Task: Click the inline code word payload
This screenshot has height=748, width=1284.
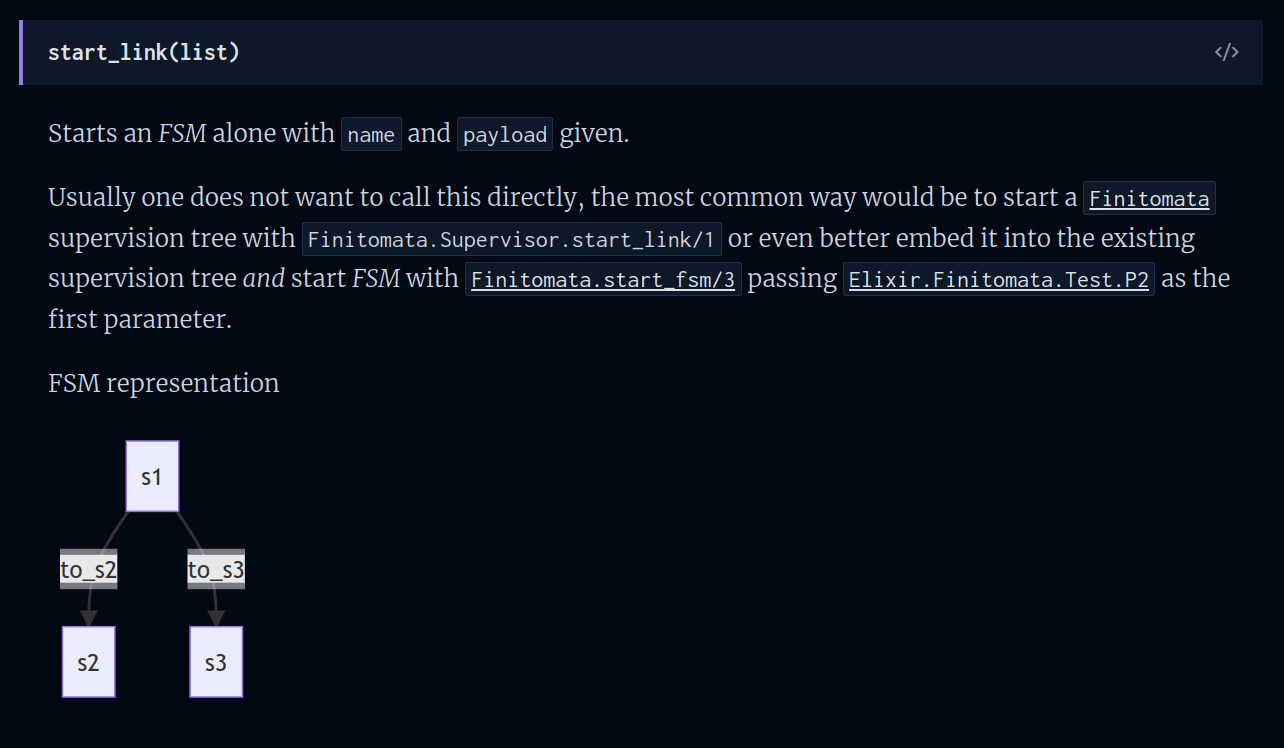Action: coord(505,134)
